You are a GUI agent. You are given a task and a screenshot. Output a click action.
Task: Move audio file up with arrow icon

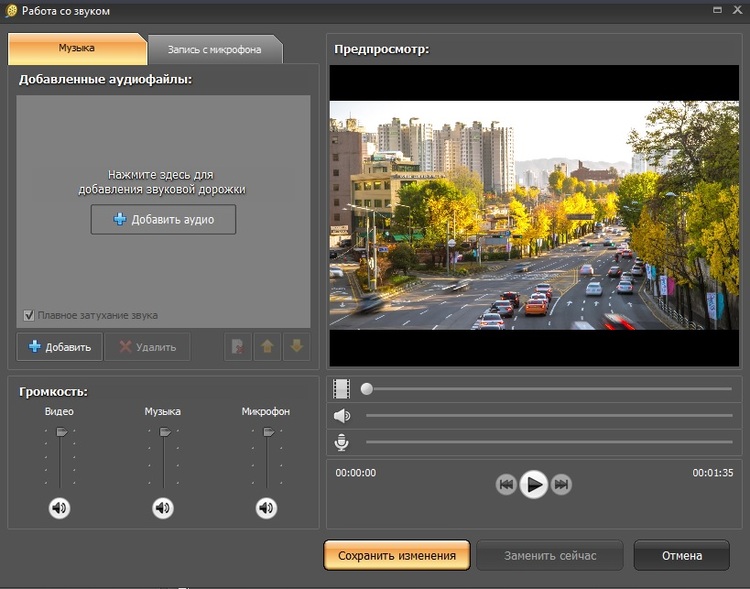268,347
